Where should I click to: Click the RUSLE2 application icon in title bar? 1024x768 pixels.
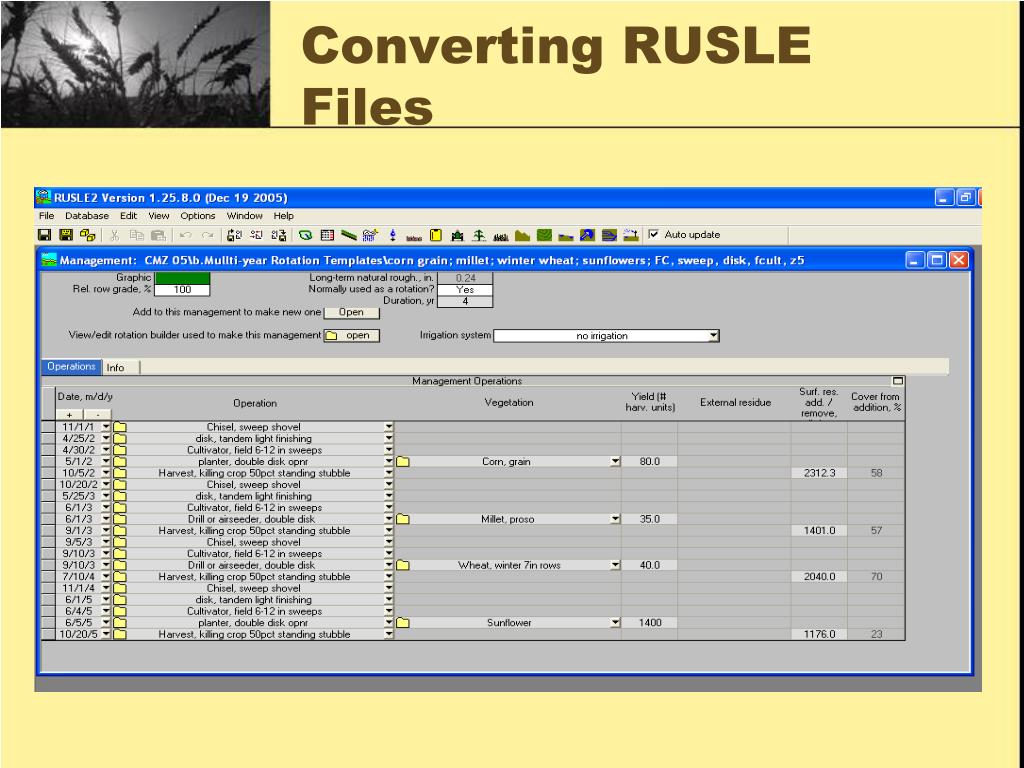click(x=44, y=197)
